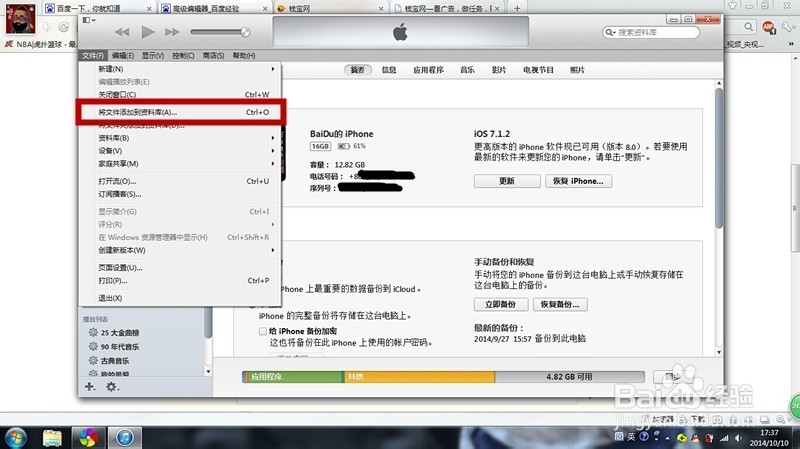Click the 16GB capacity badge

click(320, 146)
